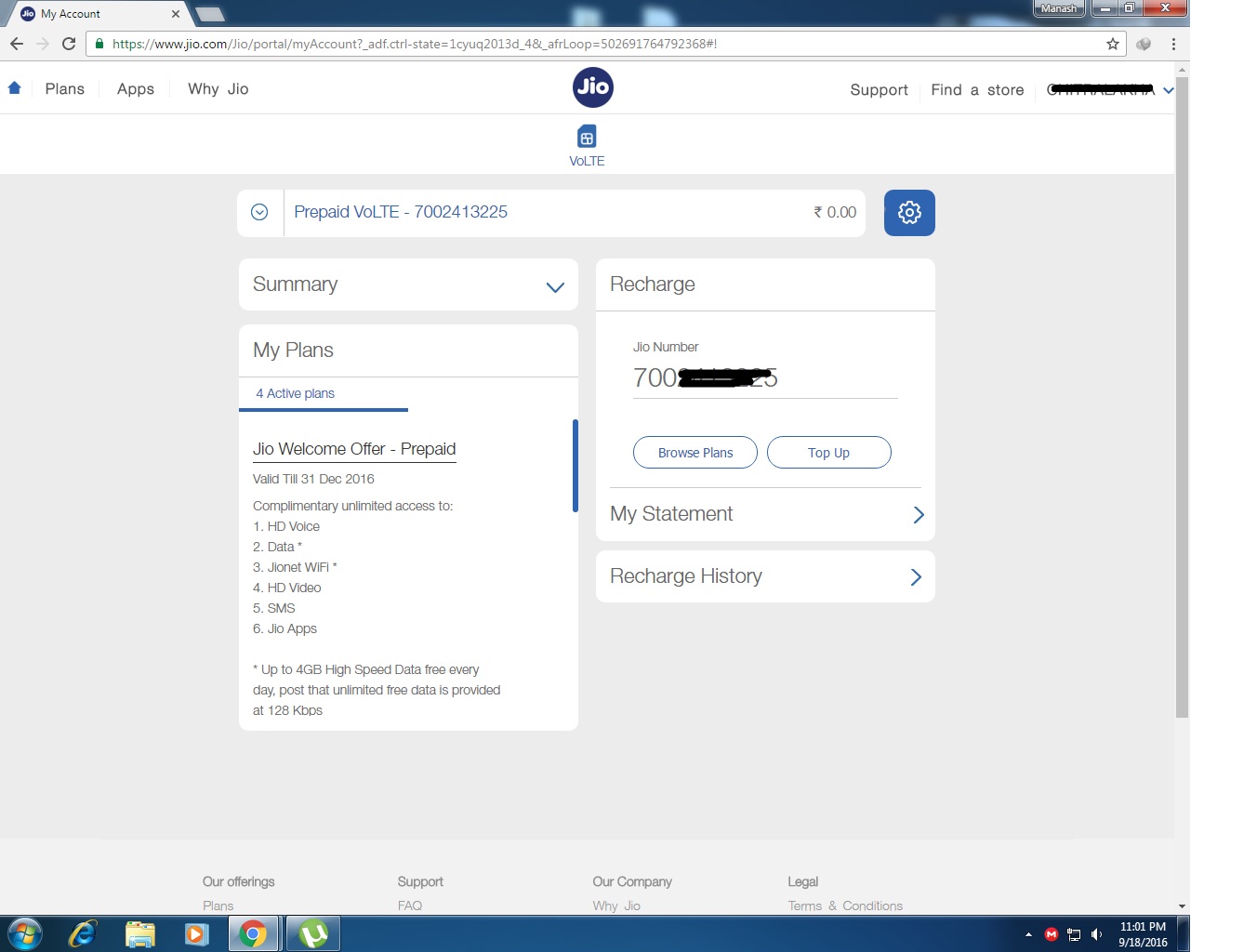Open uTorrent from the taskbar

click(x=313, y=933)
